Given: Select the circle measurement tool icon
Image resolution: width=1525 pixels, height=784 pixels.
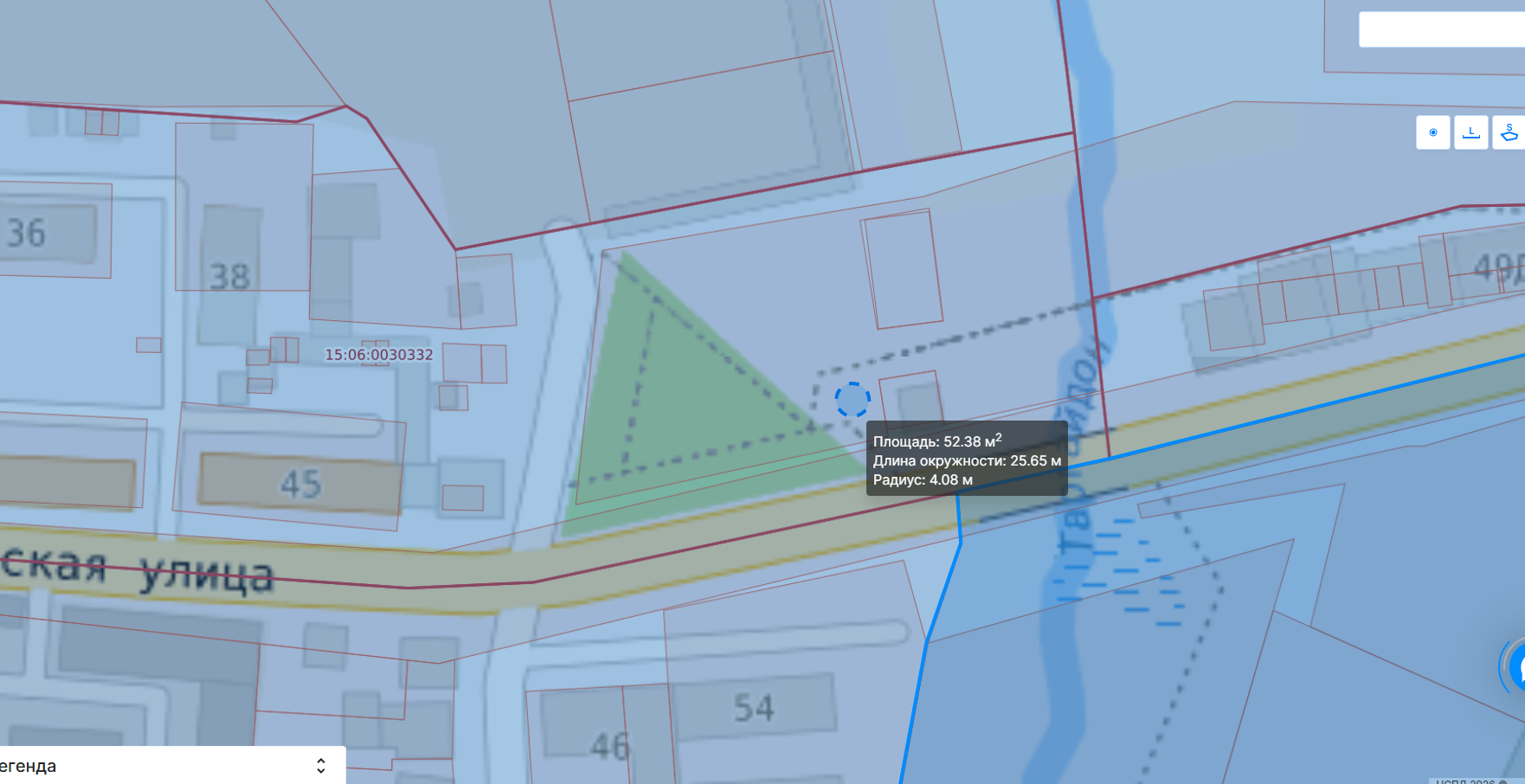Looking at the screenshot, I should (1433, 132).
